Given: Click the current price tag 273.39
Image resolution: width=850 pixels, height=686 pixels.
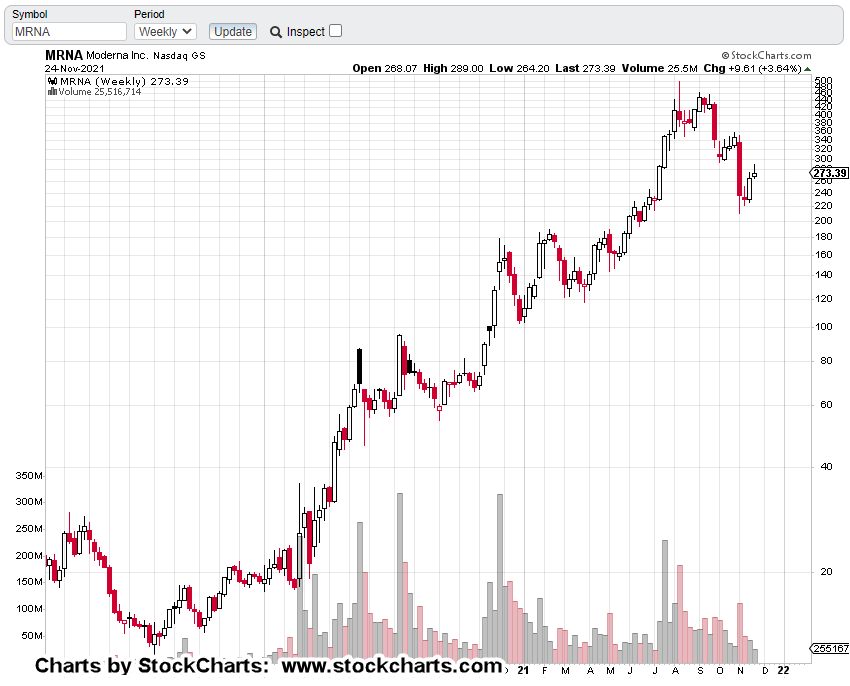Looking at the screenshot, I should (830, 173).
